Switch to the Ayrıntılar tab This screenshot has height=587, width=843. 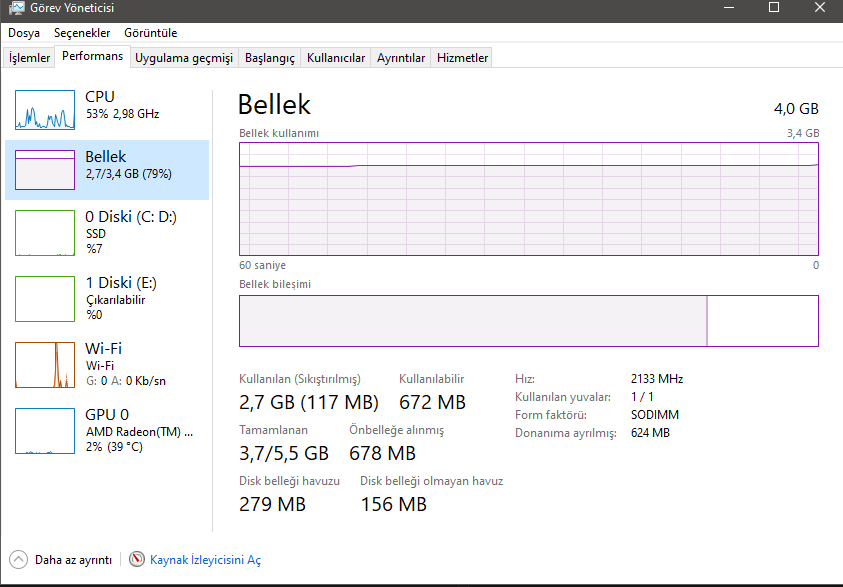401,58
